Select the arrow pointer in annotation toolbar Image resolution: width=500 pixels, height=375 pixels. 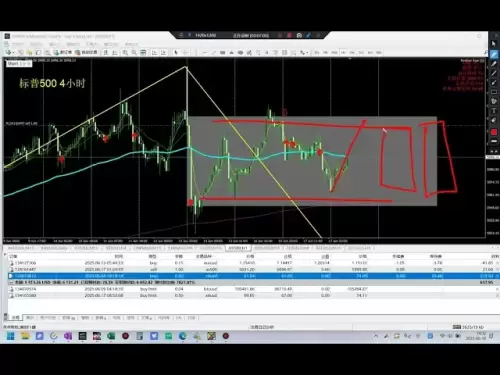point(494,44)
